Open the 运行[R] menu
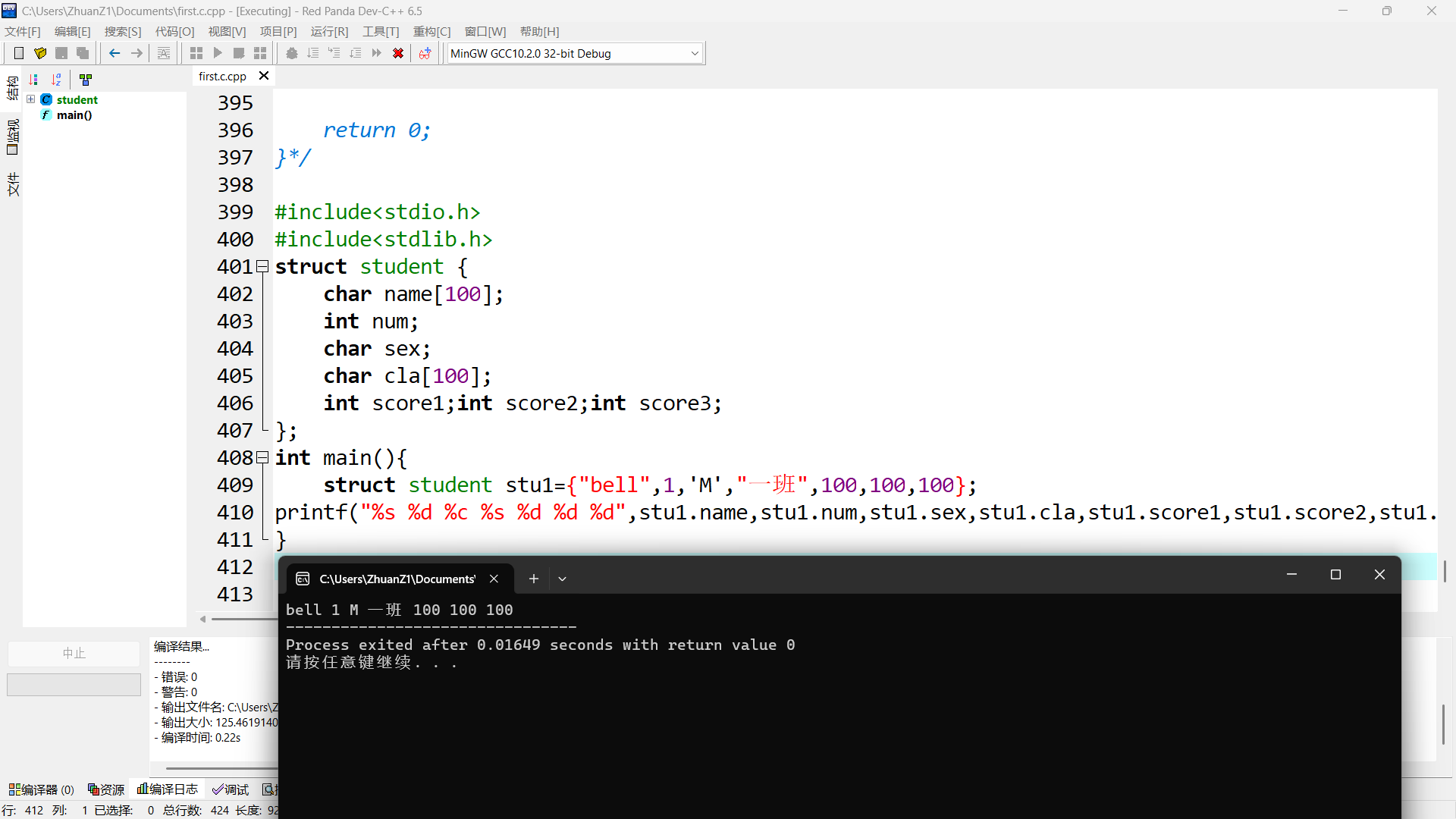Viewport: 1456px width, 819px height. (x=329, y=31)
